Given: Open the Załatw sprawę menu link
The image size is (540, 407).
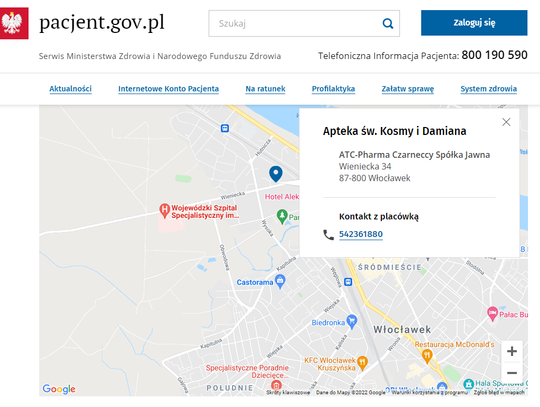Looking at the screenshot, I should [x=407, y=89].
